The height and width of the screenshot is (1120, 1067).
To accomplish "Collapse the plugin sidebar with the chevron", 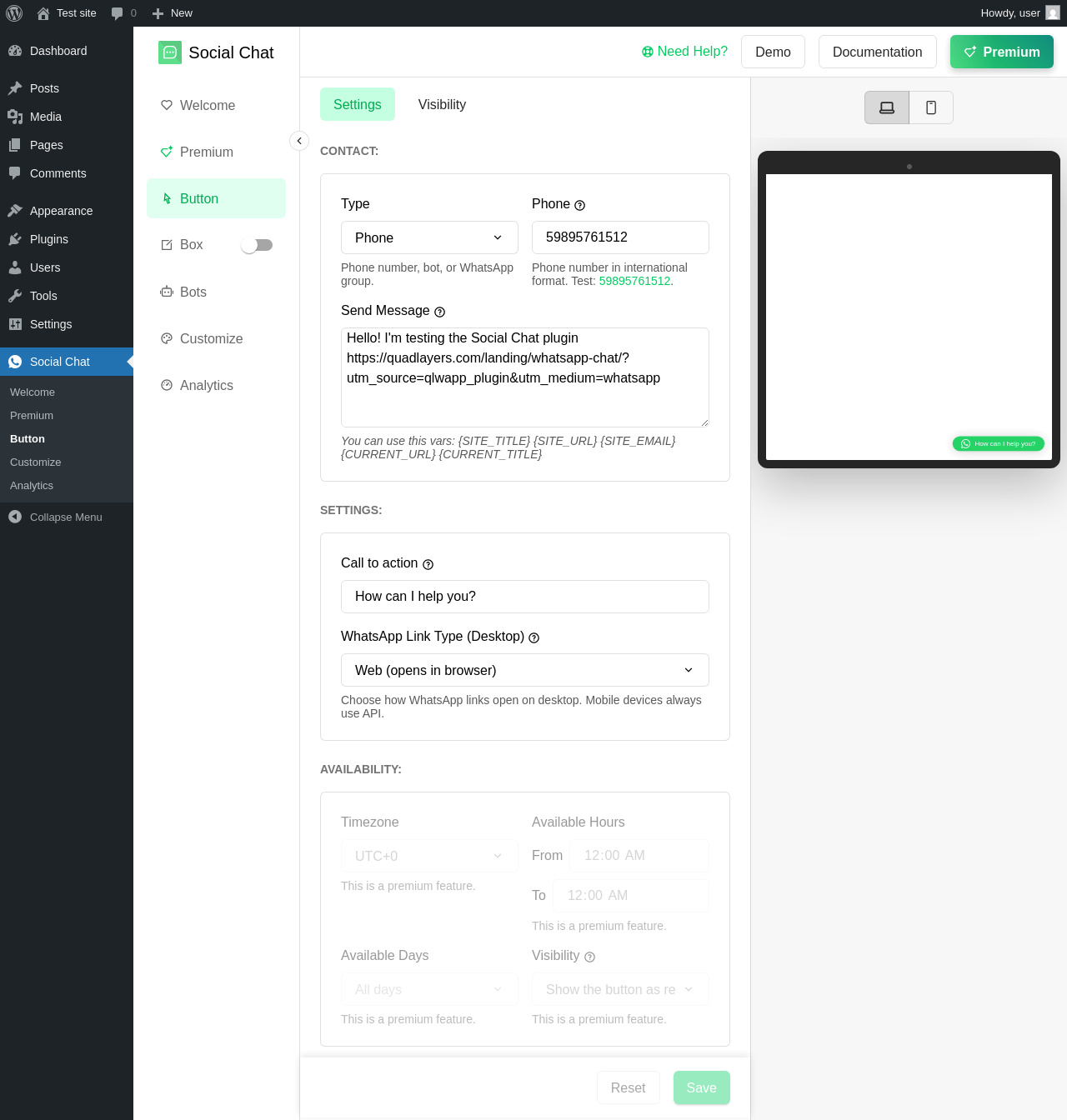I will click(299, 141).
